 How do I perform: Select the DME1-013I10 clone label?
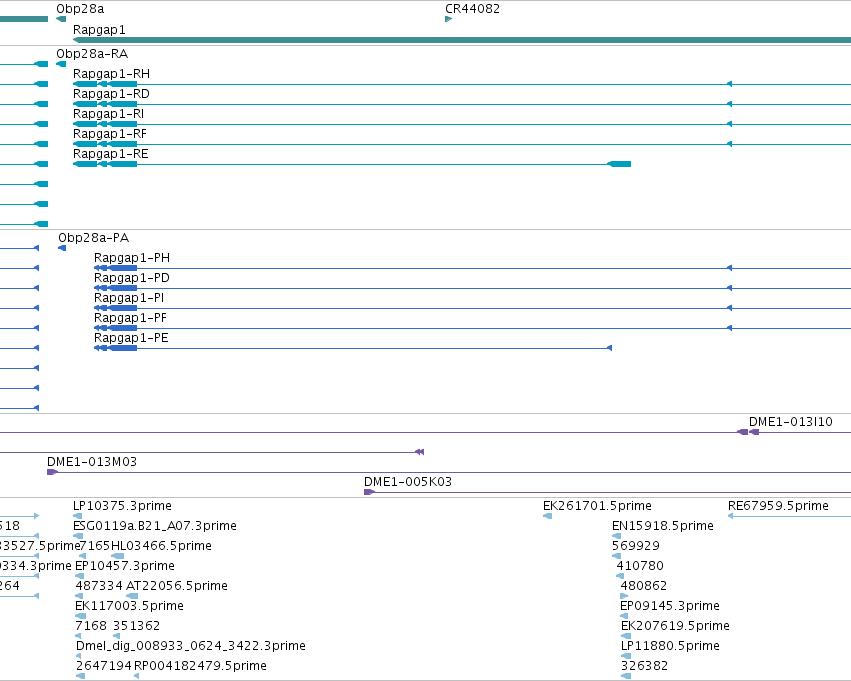[790, 422]
